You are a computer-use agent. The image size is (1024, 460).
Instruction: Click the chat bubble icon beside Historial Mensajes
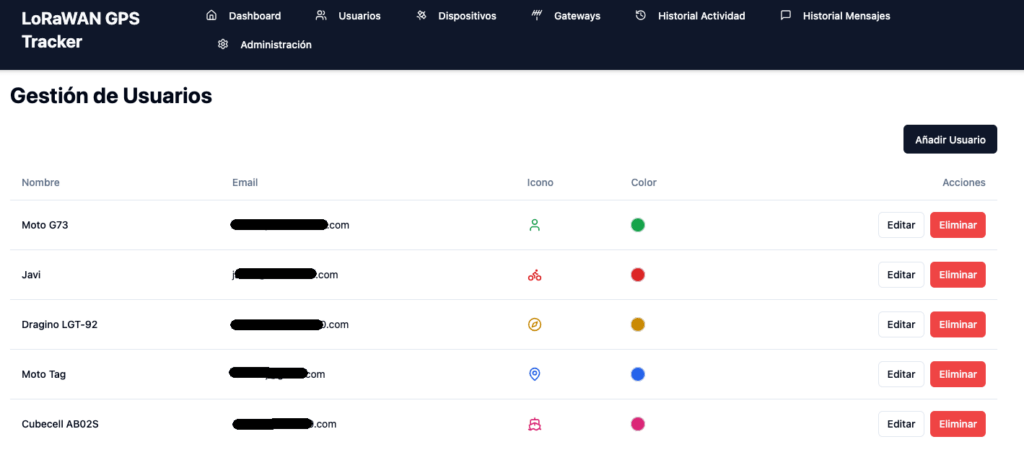(785, 16)
